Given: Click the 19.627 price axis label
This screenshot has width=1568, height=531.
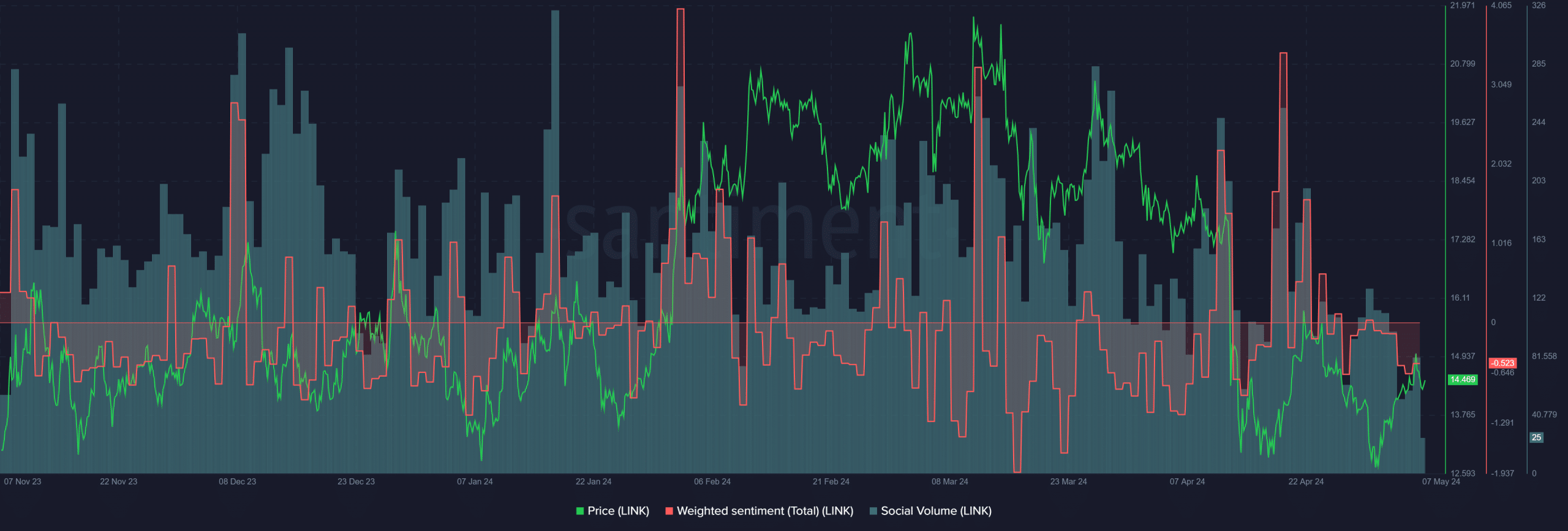Looking at the screenshot, I should tap(1463, 122).
